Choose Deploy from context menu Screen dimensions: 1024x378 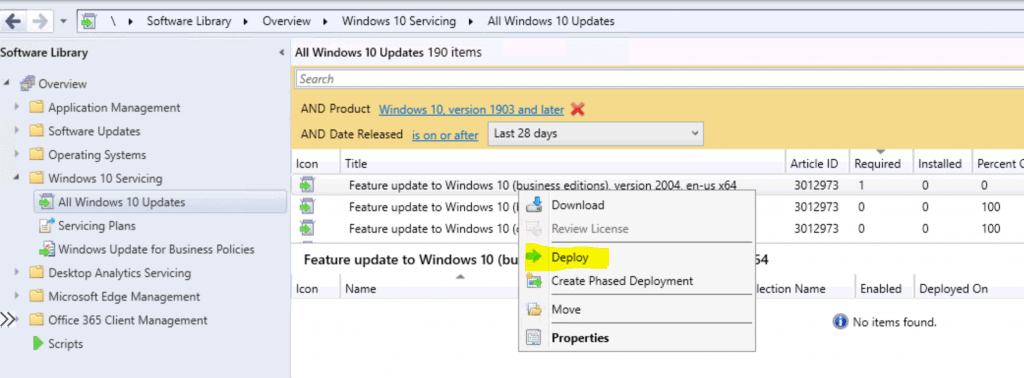pos(637,257)
